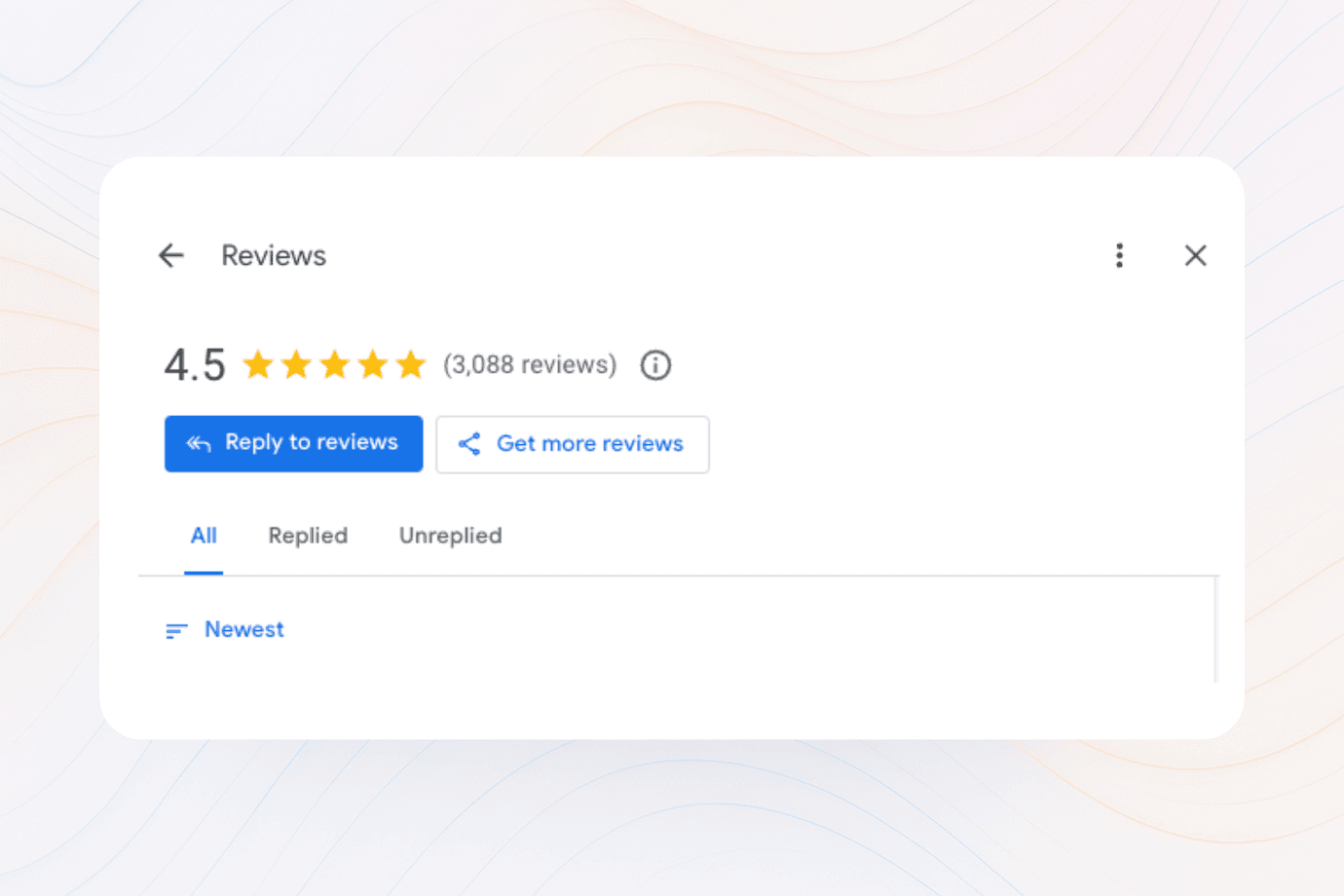Click the sort lines icon beside Newest
Viewport: 1344px width, 896px height.
click(x=176, y=631)
